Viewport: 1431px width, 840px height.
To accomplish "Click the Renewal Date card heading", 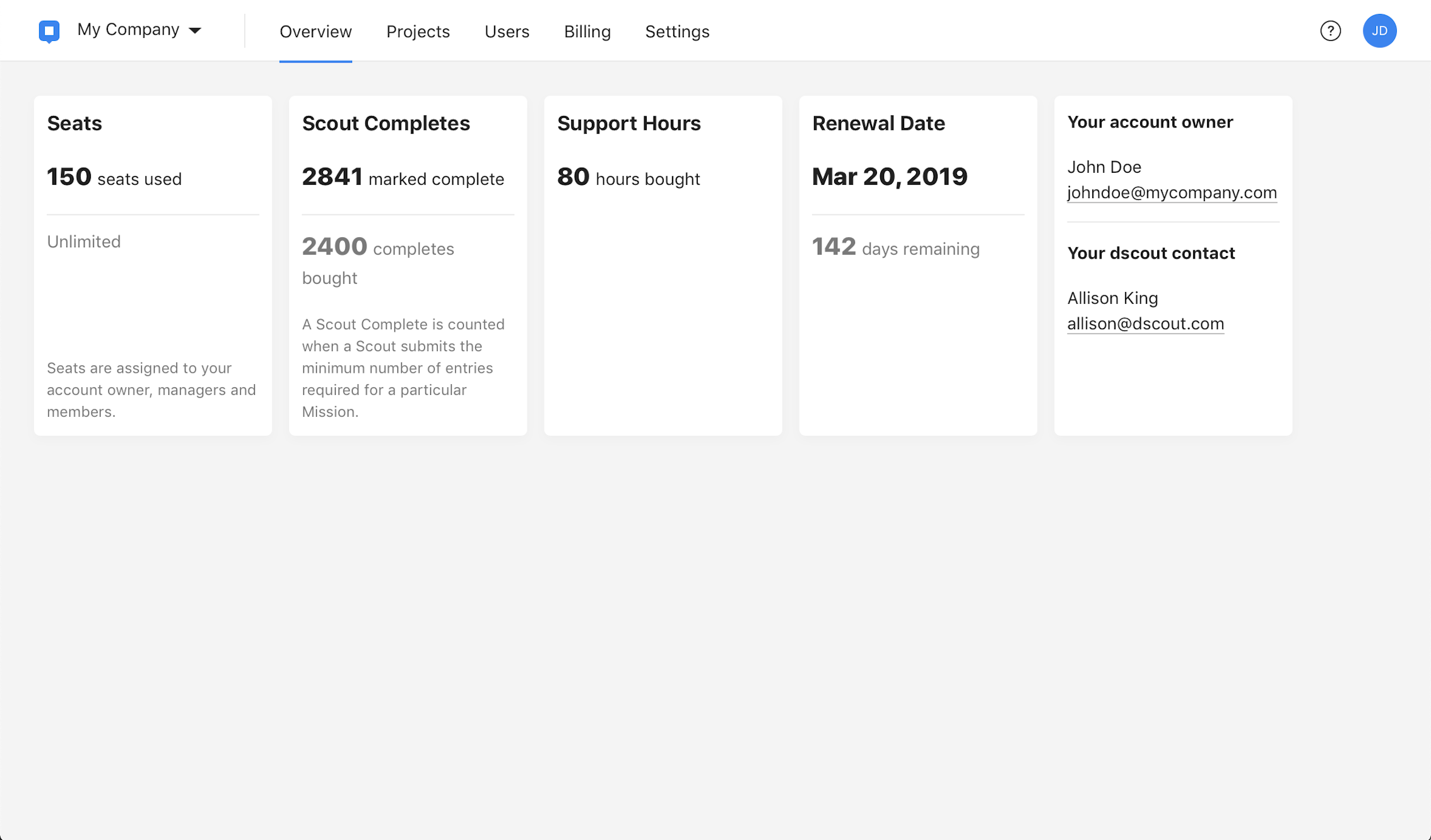I will (x=878, y=123).
